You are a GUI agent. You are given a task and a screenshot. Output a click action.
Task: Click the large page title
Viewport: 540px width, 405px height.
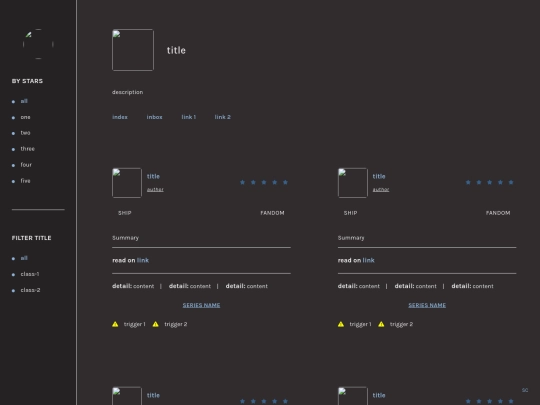pos(176,50)
